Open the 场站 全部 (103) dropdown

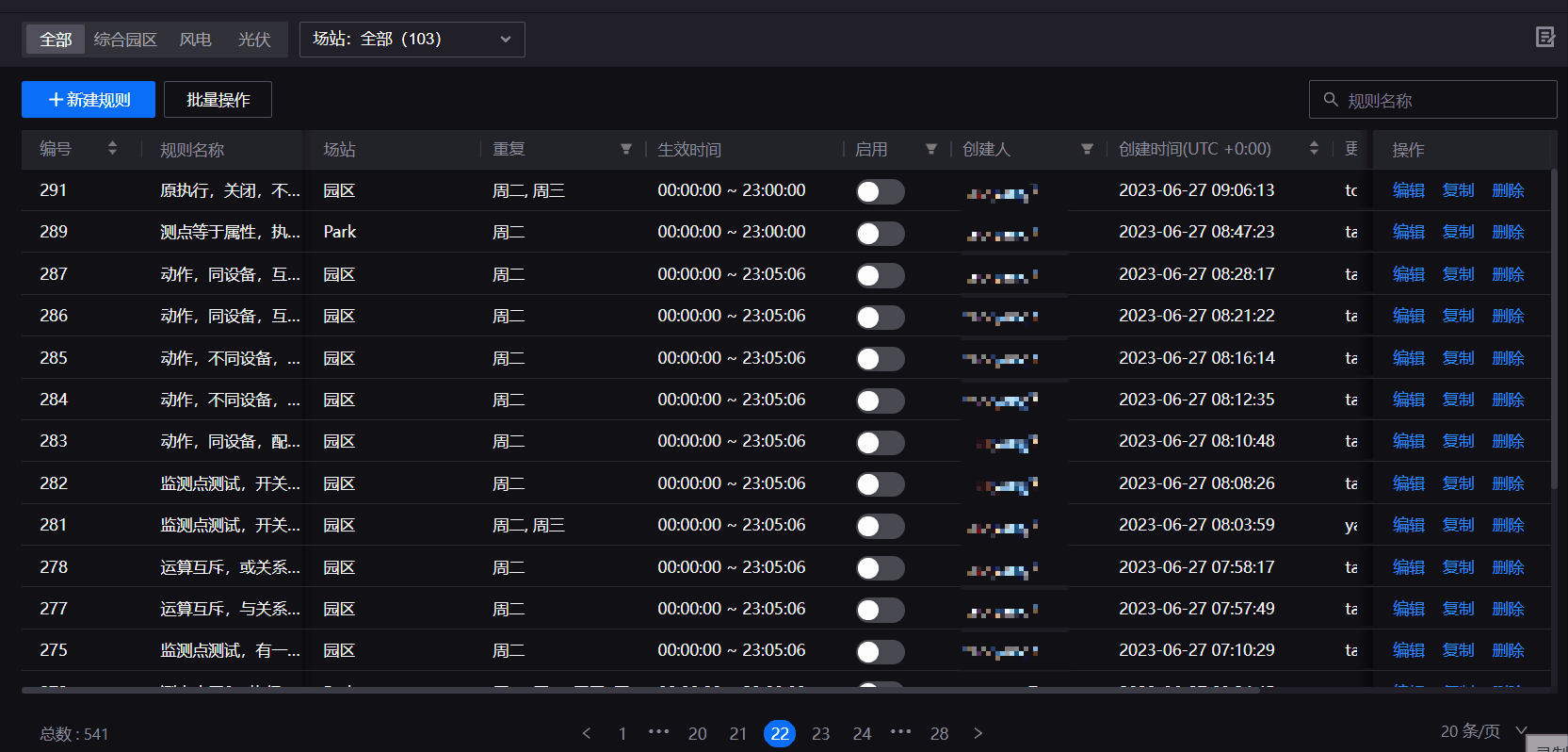tap(412, 40)
